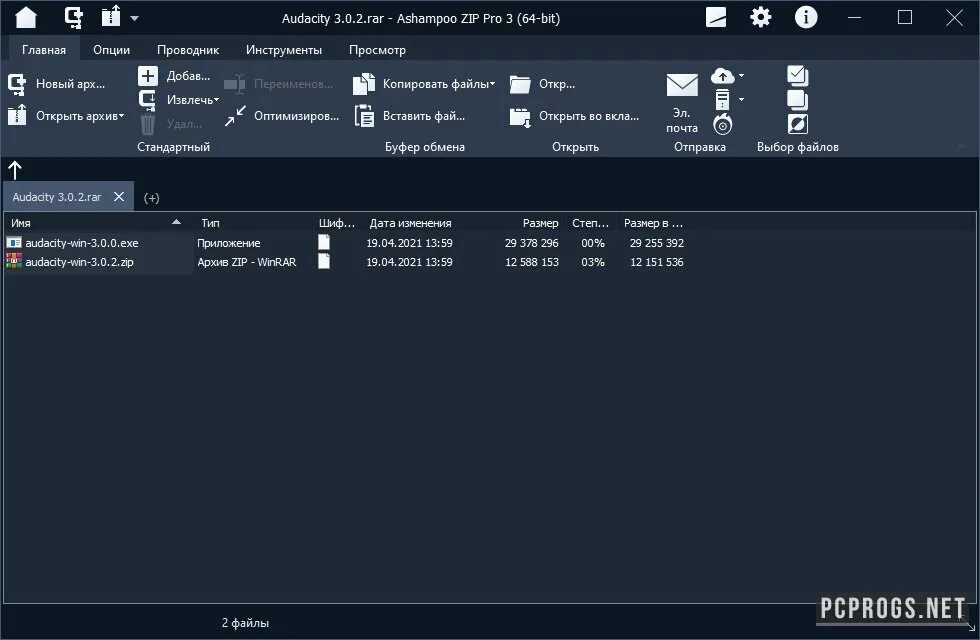
Task: Click the Открыть folder icon
Action: (520, 84)
